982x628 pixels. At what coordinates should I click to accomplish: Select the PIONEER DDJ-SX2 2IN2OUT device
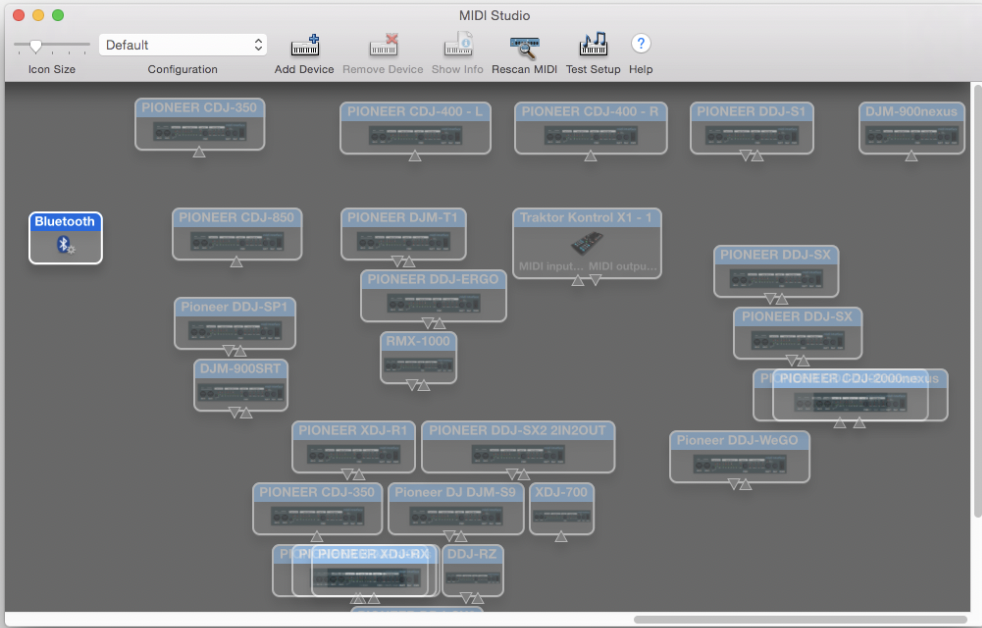518,447
